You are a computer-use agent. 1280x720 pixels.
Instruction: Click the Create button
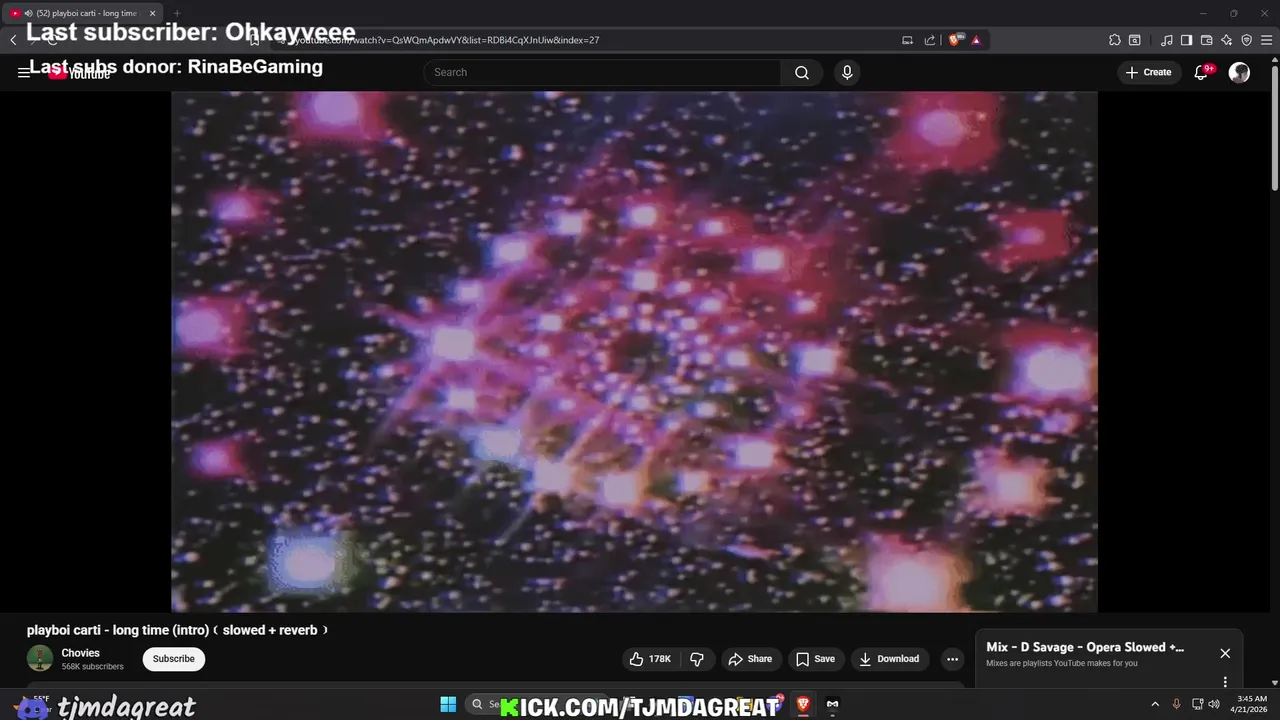[1149, 72]
